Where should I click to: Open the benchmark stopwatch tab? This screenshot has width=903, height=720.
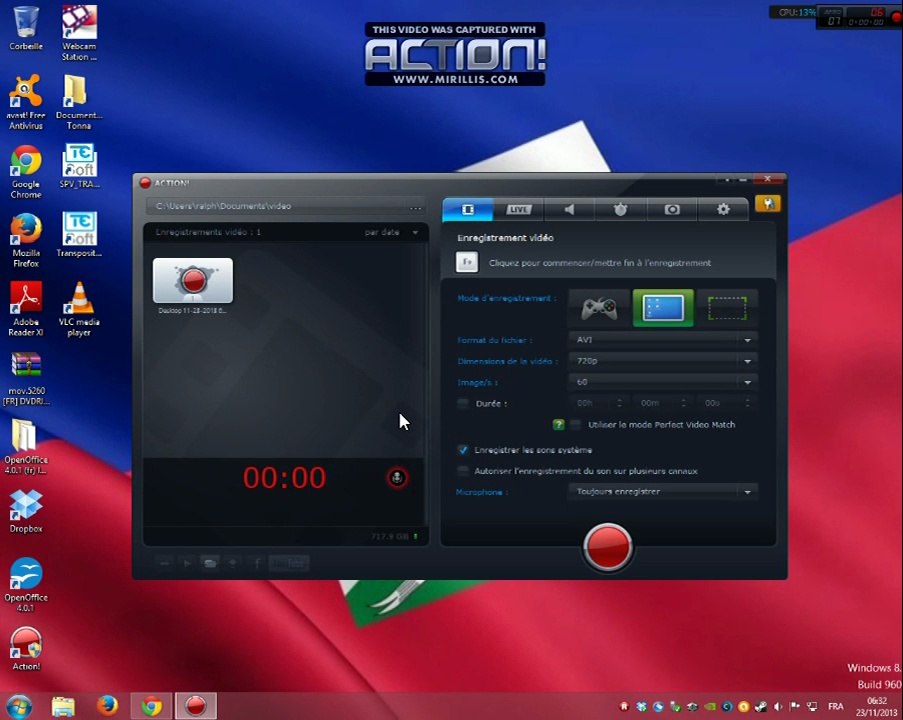pyautogui.click(x=620, y=210)
